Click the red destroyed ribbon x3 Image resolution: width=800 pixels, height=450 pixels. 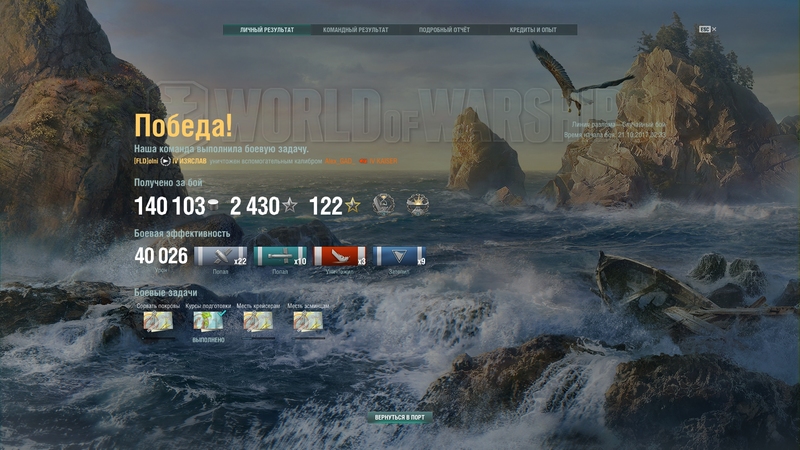tap(341, 257)
